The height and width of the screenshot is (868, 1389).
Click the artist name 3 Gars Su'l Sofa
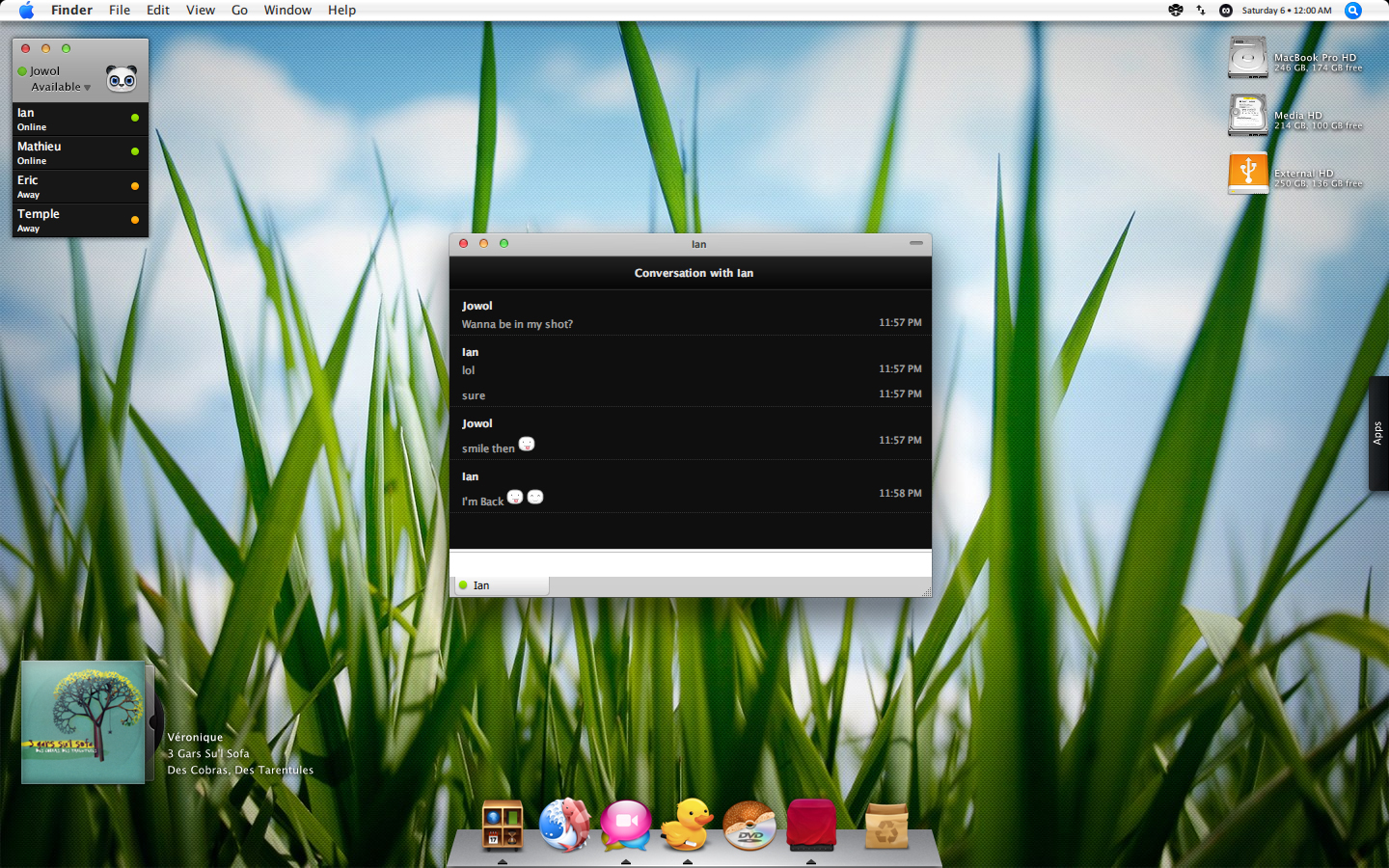pyautogui.click(x=208, y=753)
